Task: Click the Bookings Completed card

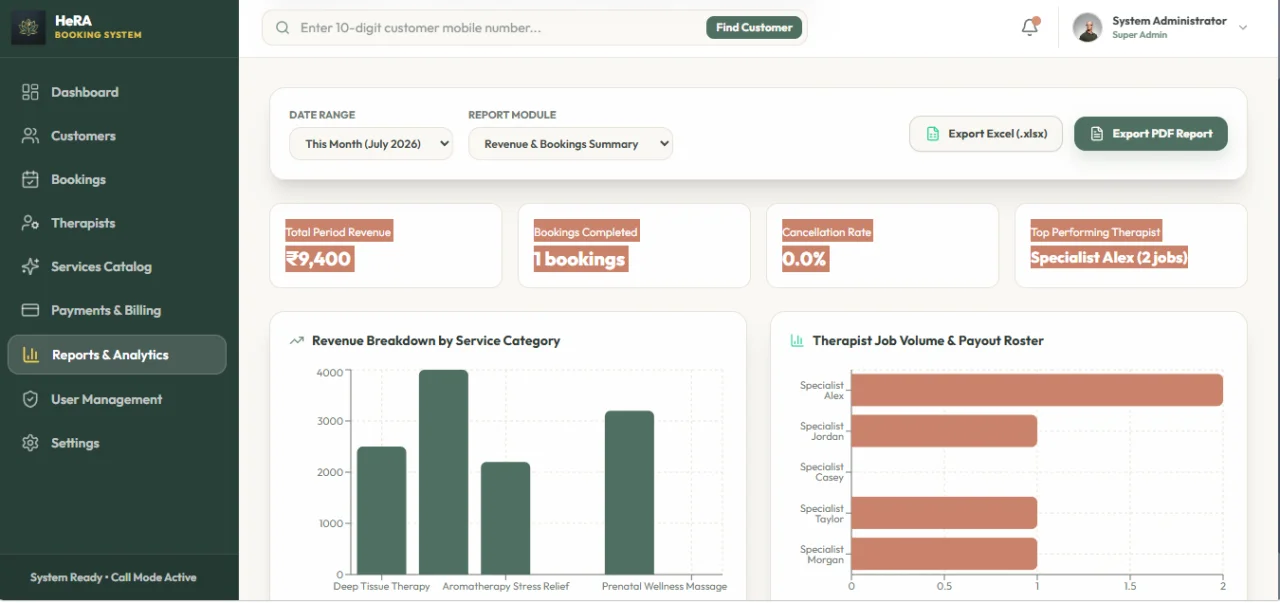Action: click(x=634, y=246)
